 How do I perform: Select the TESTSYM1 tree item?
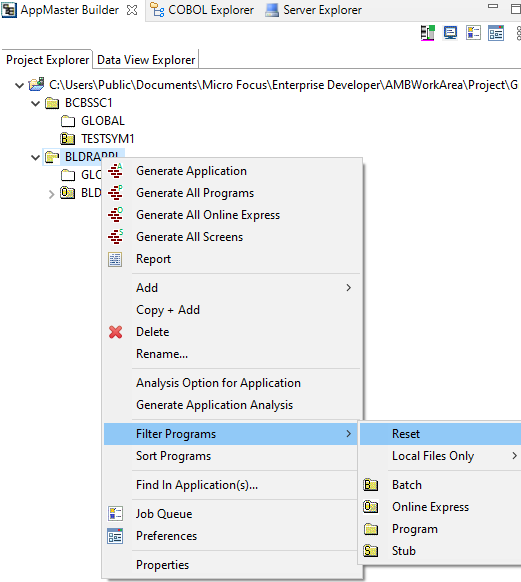tap(107, 139)
